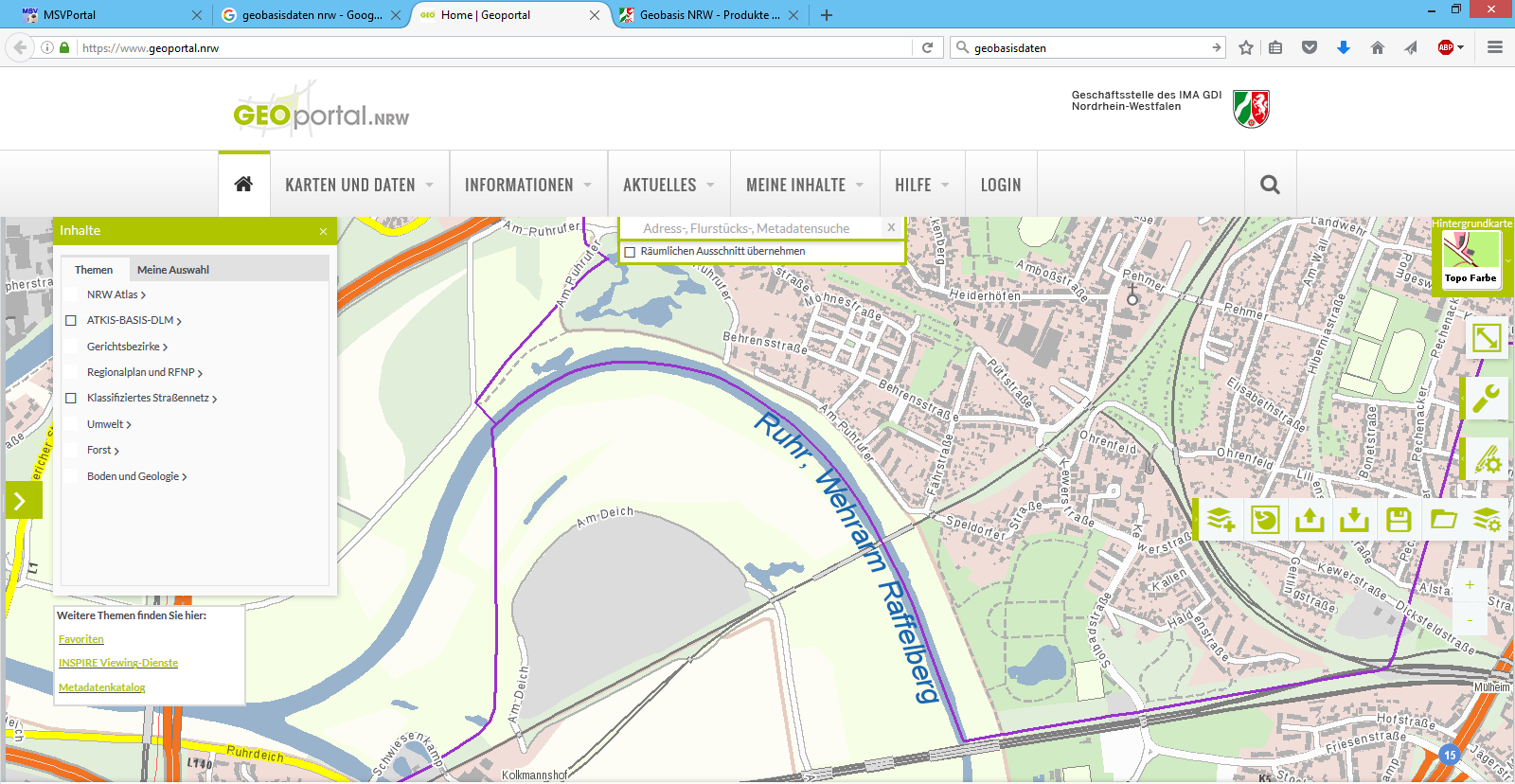The width and height of the screenshot is (1515, 784).
Task: Open the folder icon in map toolbar
Action: point(1443,520)
